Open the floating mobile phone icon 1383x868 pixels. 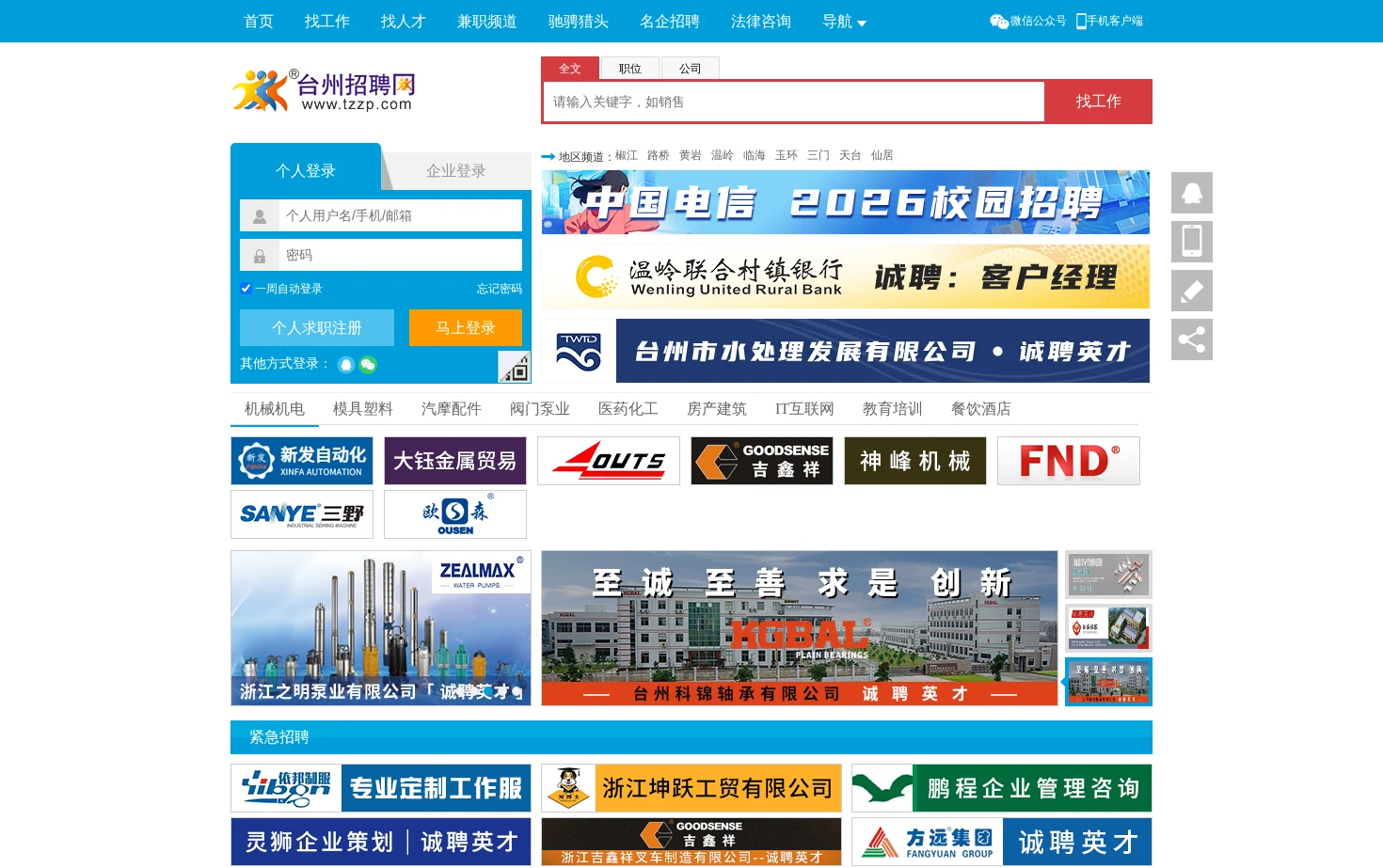click(1192, 242)
